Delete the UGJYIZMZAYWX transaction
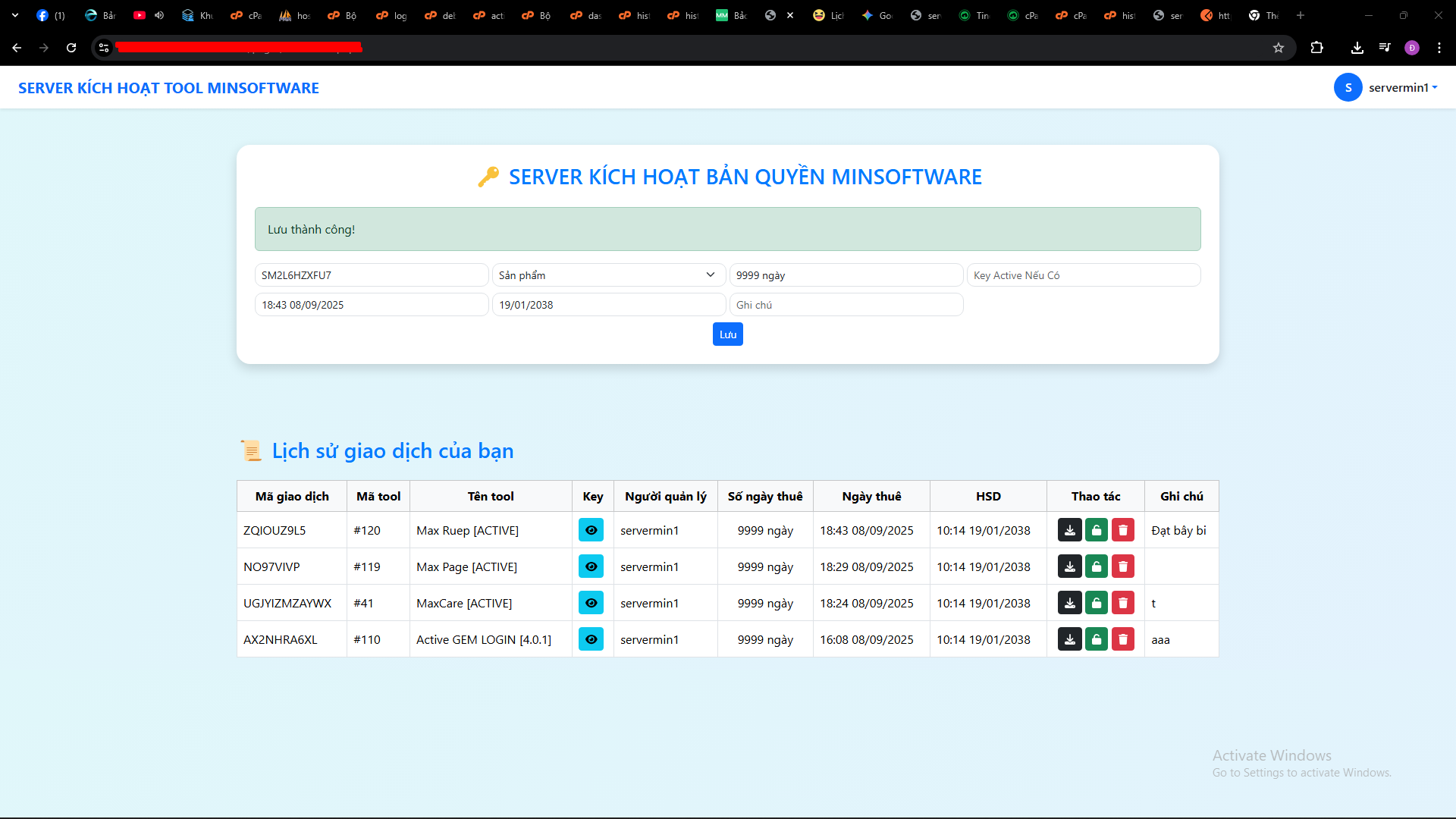Image resolution: width=1456 pixels, height=819 pixels. tap(1123, 603)
